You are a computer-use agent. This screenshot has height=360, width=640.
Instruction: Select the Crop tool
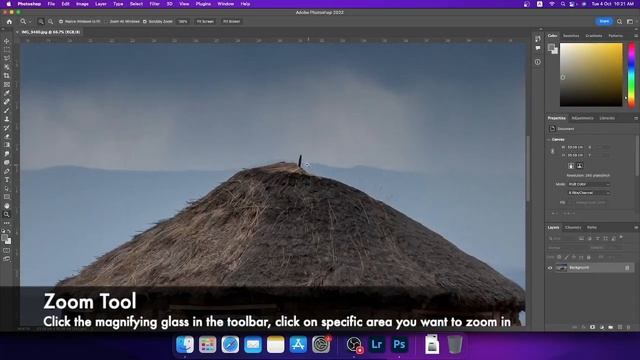pos(7,76)
